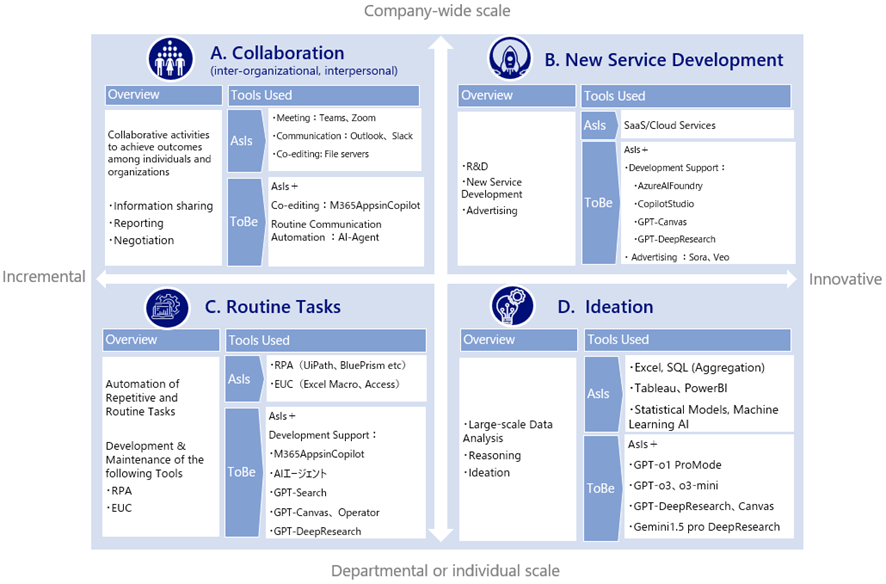Click the 'Negotiation' bullet
The width and height of the screenshot is (886, 584).
coord(141,241)
